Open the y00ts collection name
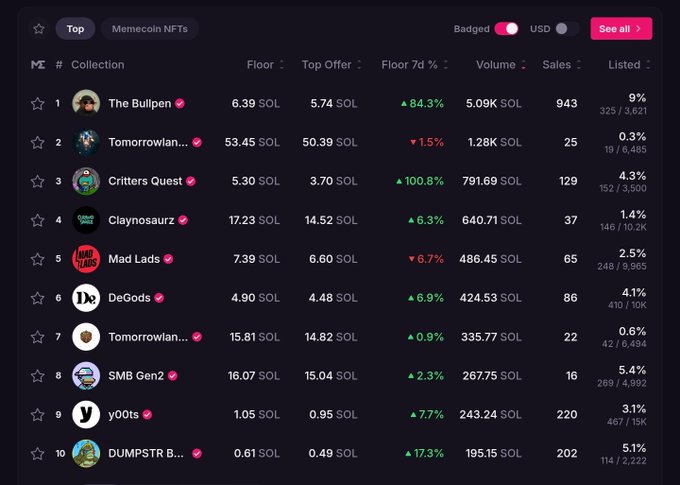This screenshot has width=680, height=485. click(124, 414)
